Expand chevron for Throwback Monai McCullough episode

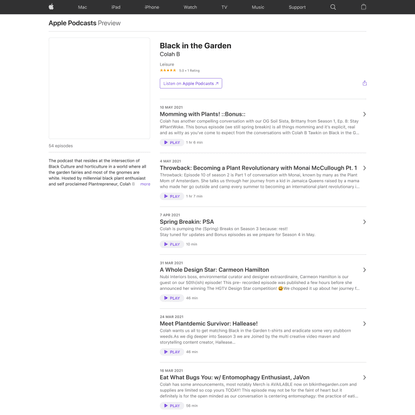[364, 168]
